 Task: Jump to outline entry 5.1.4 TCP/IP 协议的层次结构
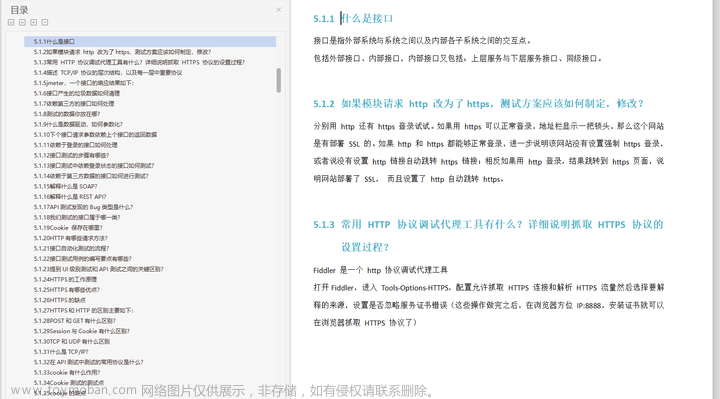(x=108, y=73)
